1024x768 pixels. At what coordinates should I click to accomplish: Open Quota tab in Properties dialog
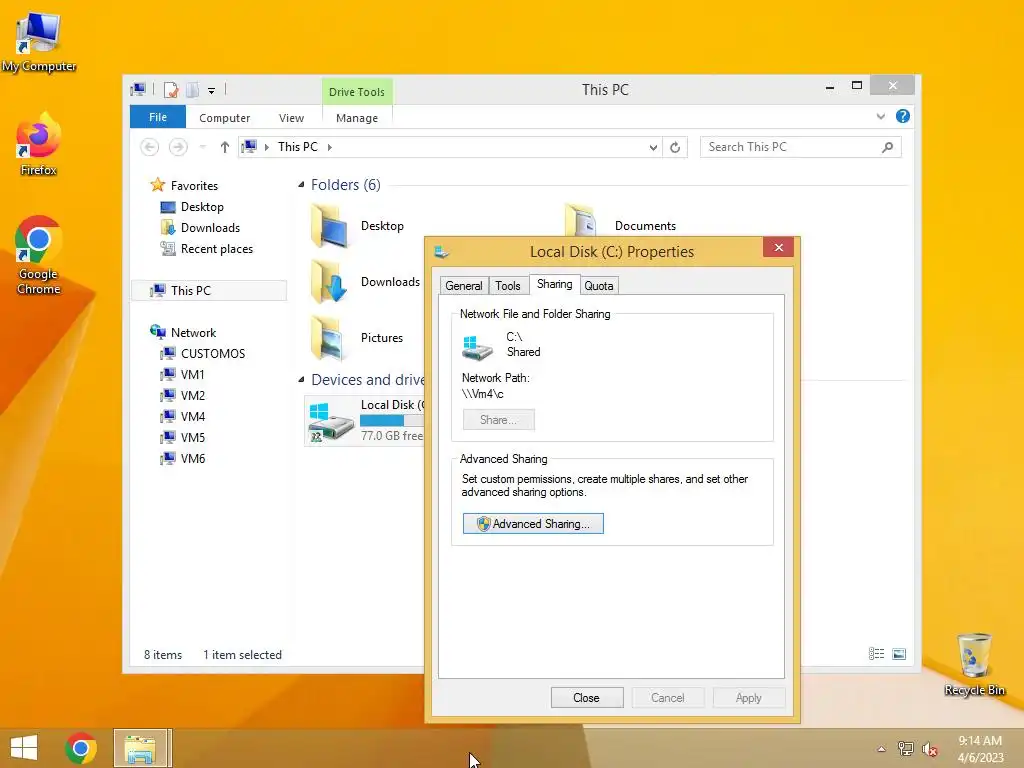[598, 285]
